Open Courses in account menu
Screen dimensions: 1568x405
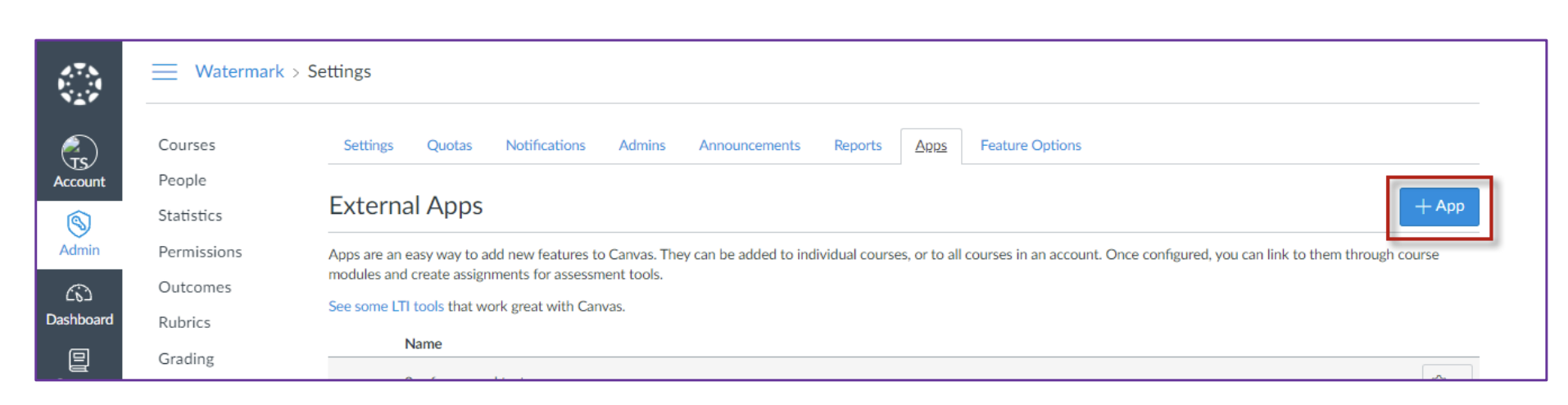click(187, 145)
